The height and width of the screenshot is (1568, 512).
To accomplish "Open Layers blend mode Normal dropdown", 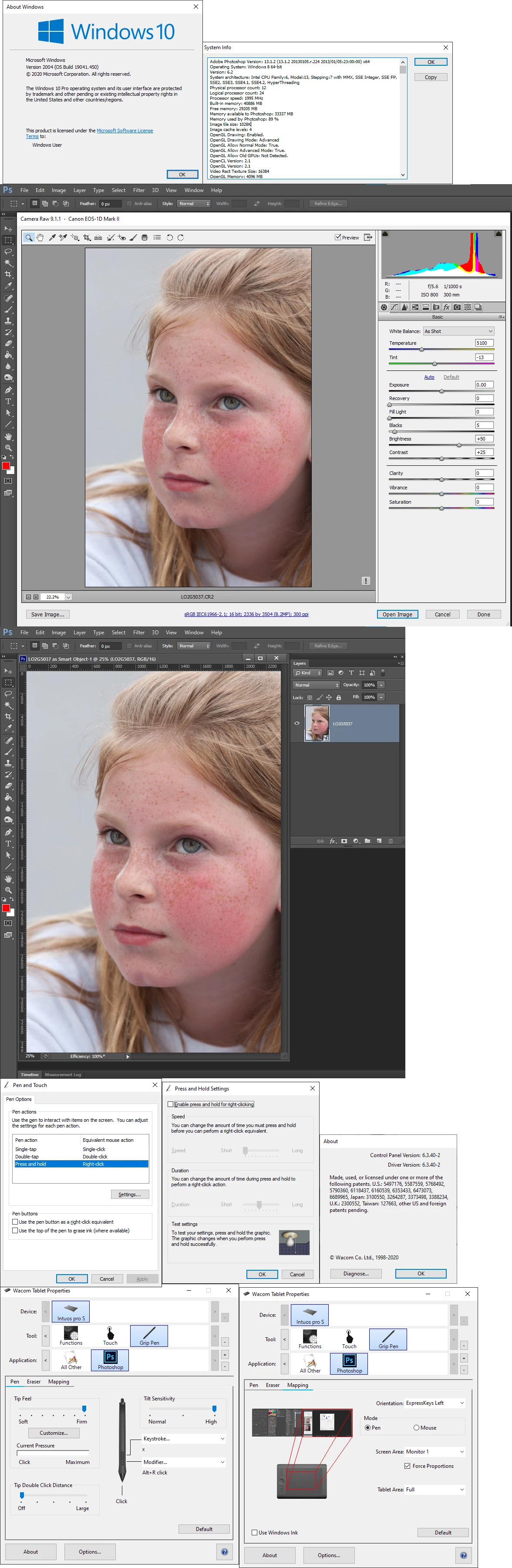I will click(x=316, y=685).
